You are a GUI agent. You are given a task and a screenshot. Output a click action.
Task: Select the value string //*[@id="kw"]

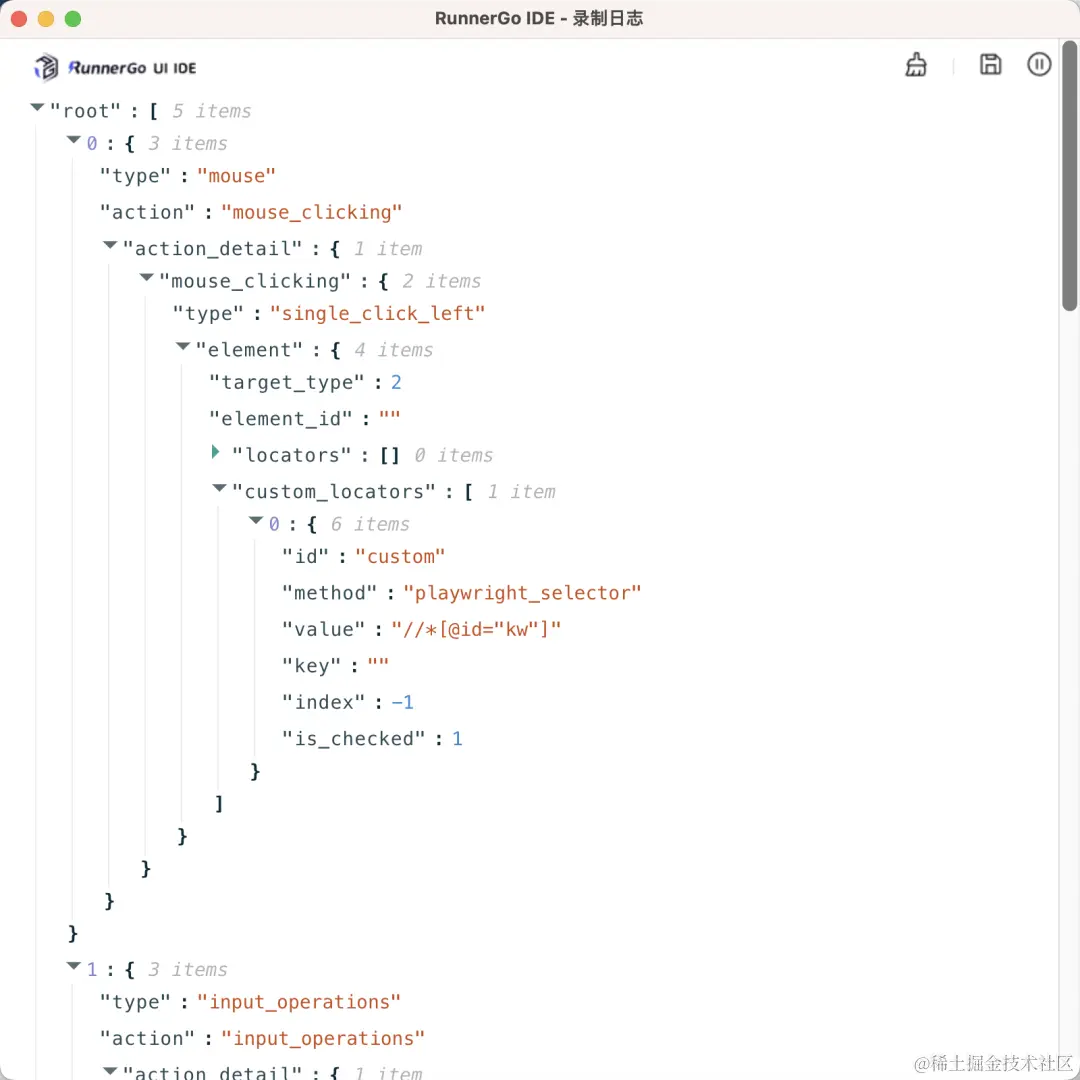(x=476, y=630)
